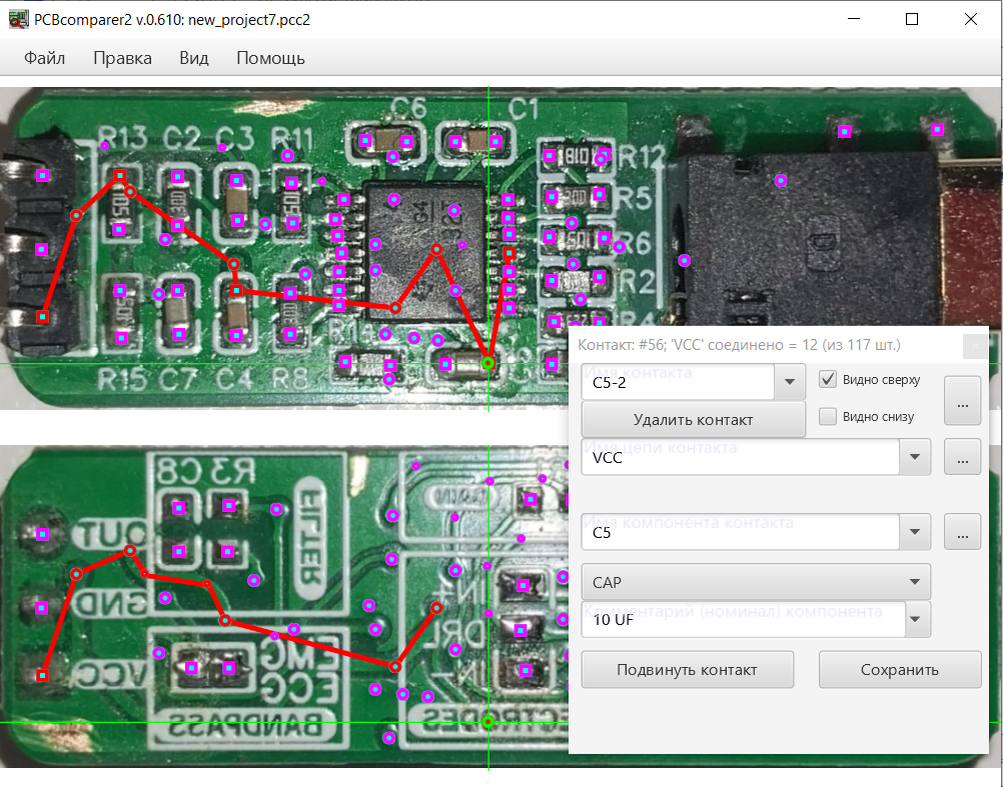
Task: Expand the C5 component name dropdown
Action: click(x=915, y=532)
